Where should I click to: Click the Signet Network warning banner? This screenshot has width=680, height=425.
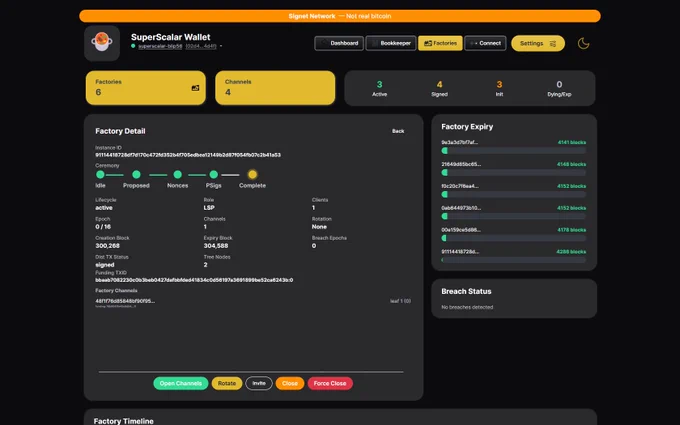(x=340, y=16)
